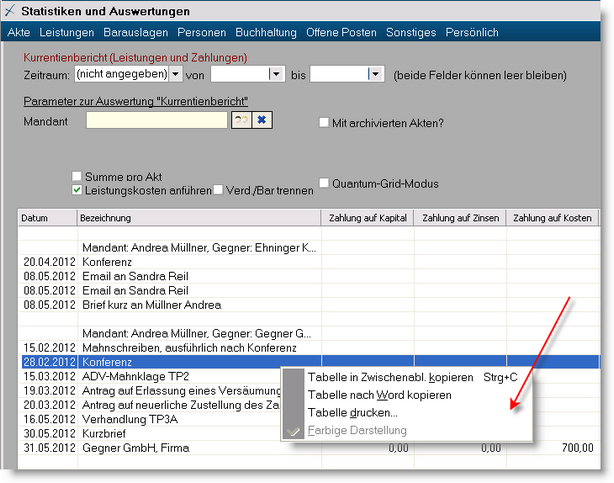Screen dimensions: 614x483
Task: Toggle 'Quantum-Grid-Modus' checkbox
Action: coord(324,183)
